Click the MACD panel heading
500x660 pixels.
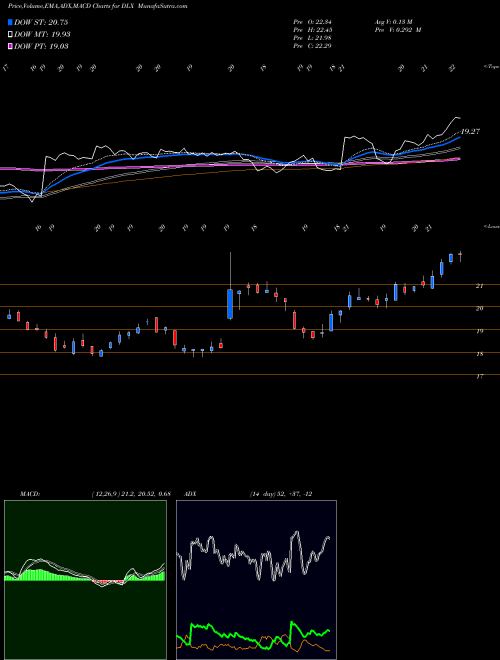point(29,494)
